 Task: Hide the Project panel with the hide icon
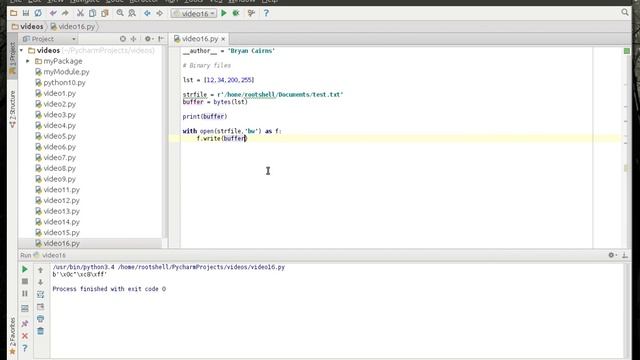tap(161, 39)
